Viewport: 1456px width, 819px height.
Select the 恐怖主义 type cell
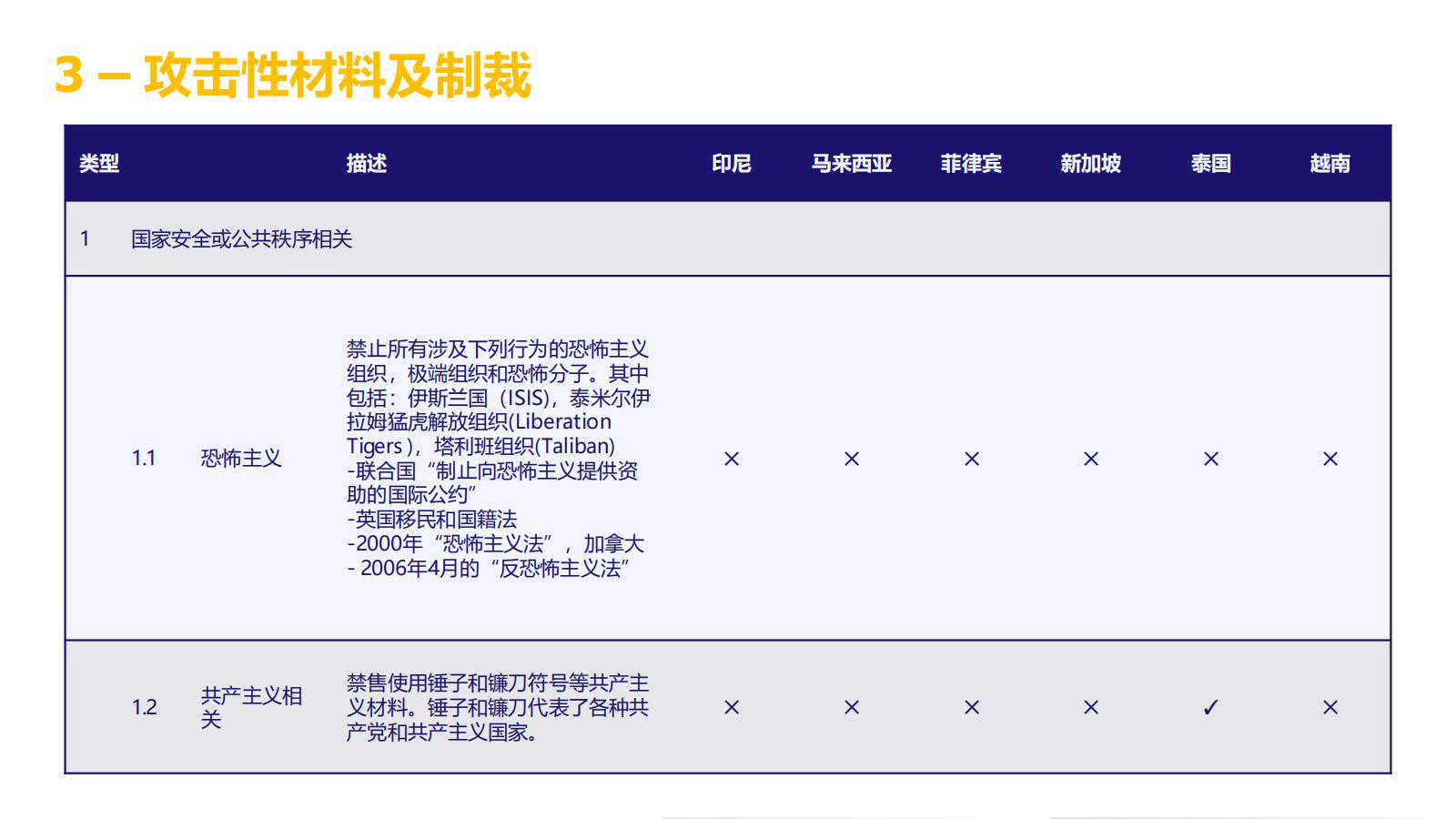tap(241, 458)
